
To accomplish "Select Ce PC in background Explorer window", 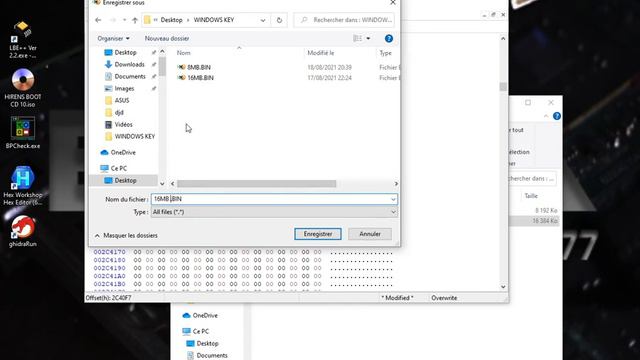I will coord(196,331).
